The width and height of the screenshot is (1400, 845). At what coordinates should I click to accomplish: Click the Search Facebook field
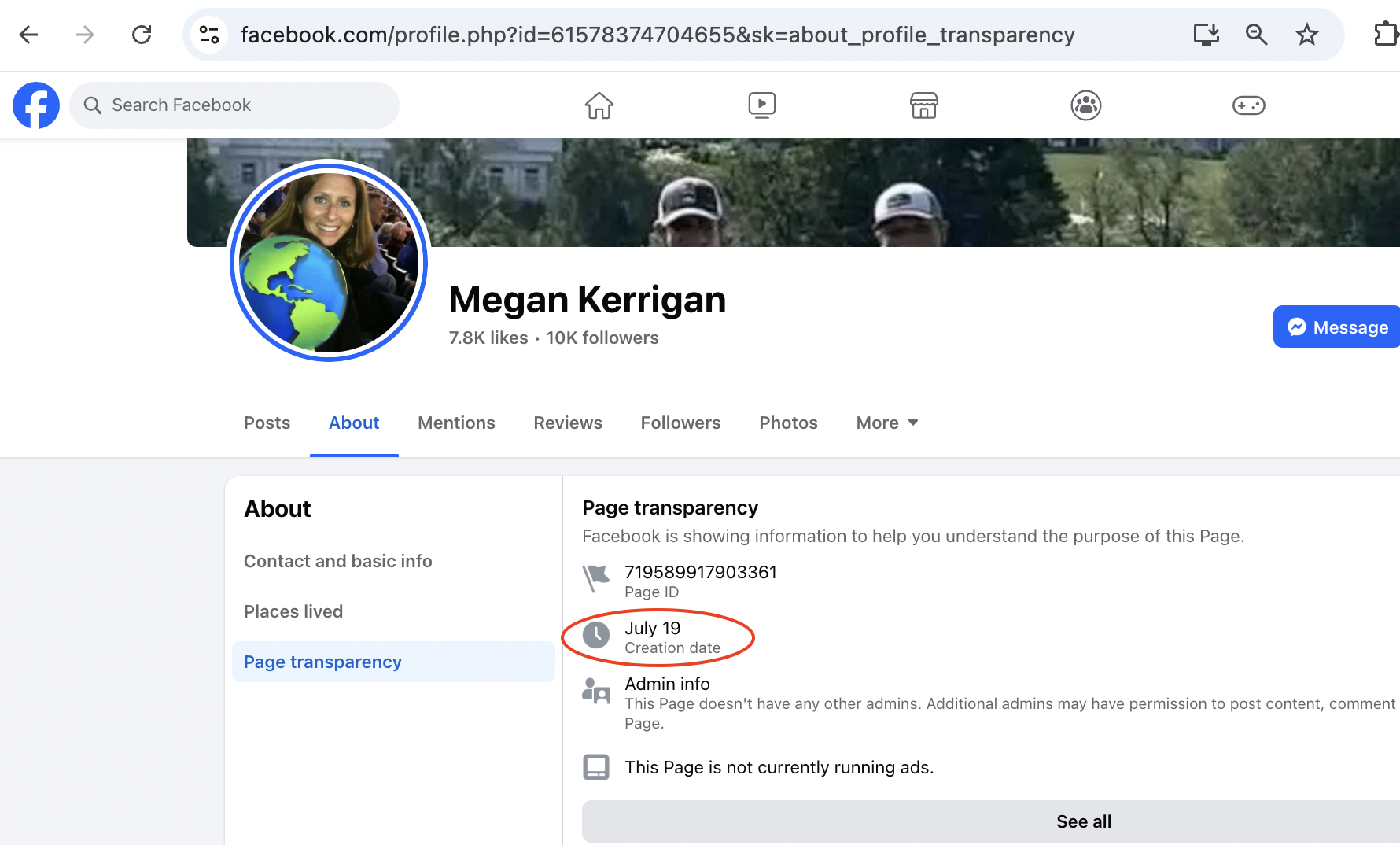point(234,105)
